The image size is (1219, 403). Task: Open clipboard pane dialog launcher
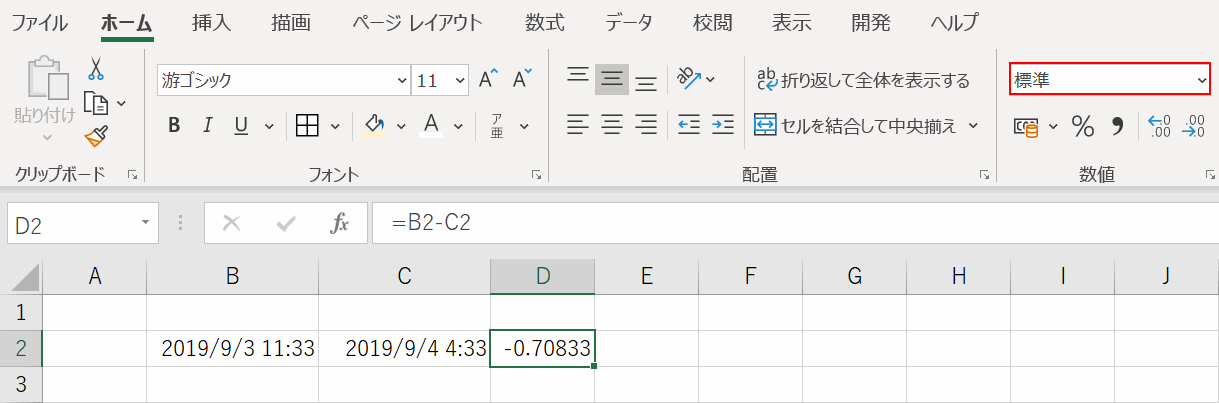click(132, 175)
